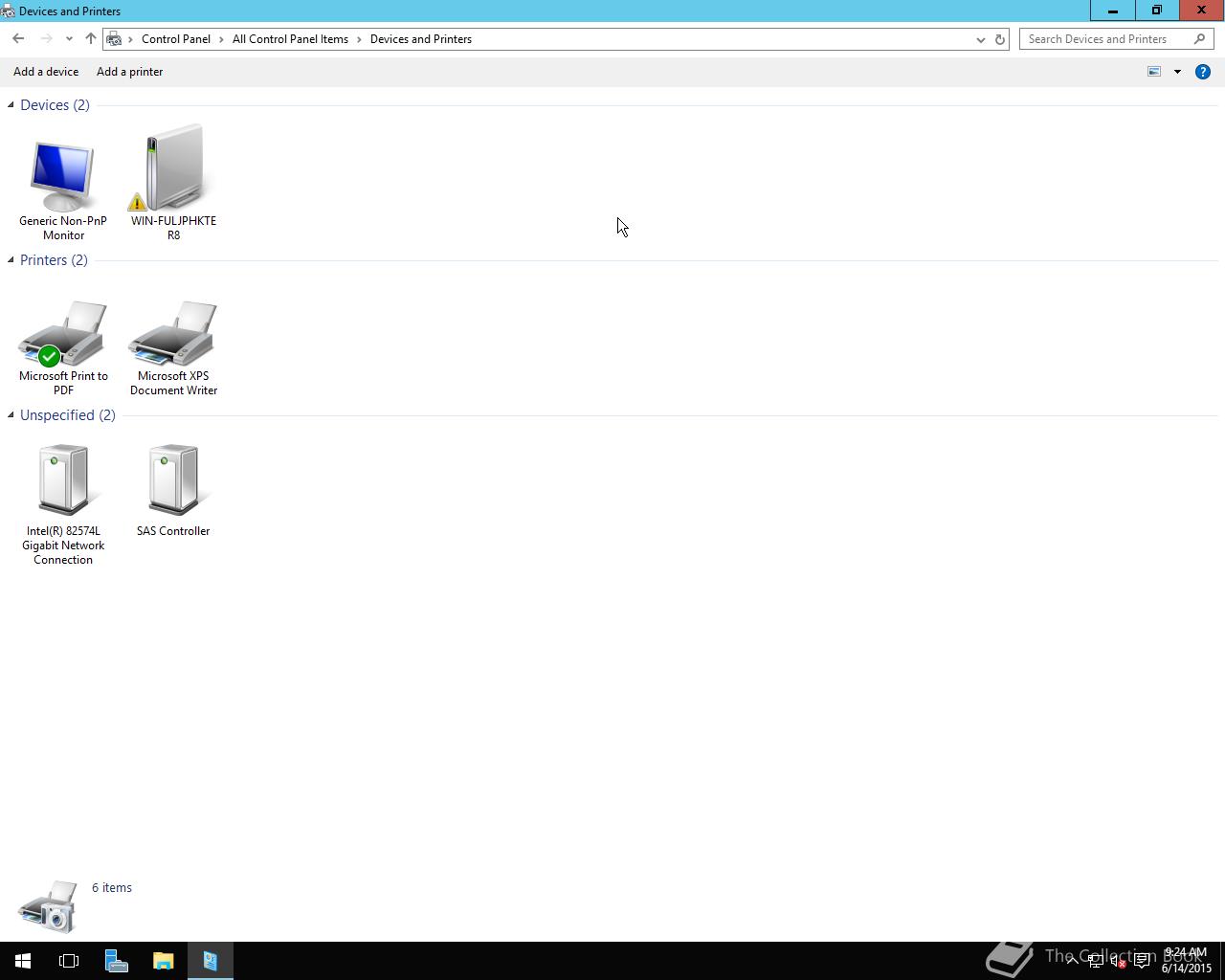This screenshot has height=980, width=1225.
Task: Open Server Manager from the taskbar
Action: (116, 961)
